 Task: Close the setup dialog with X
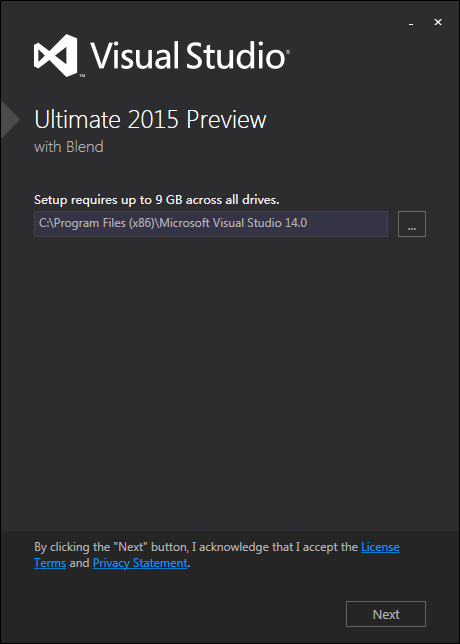coord(438,22)
